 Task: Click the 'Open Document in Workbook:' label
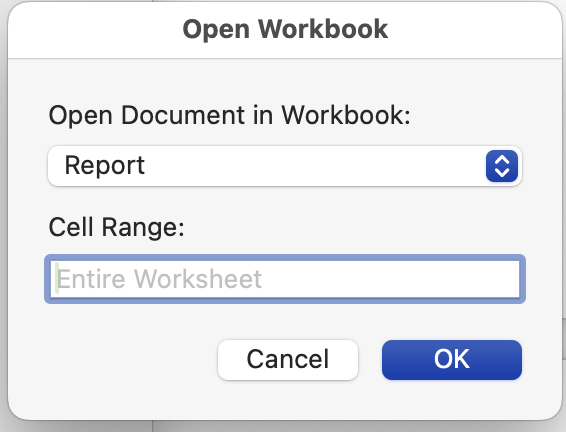(230, 115)
